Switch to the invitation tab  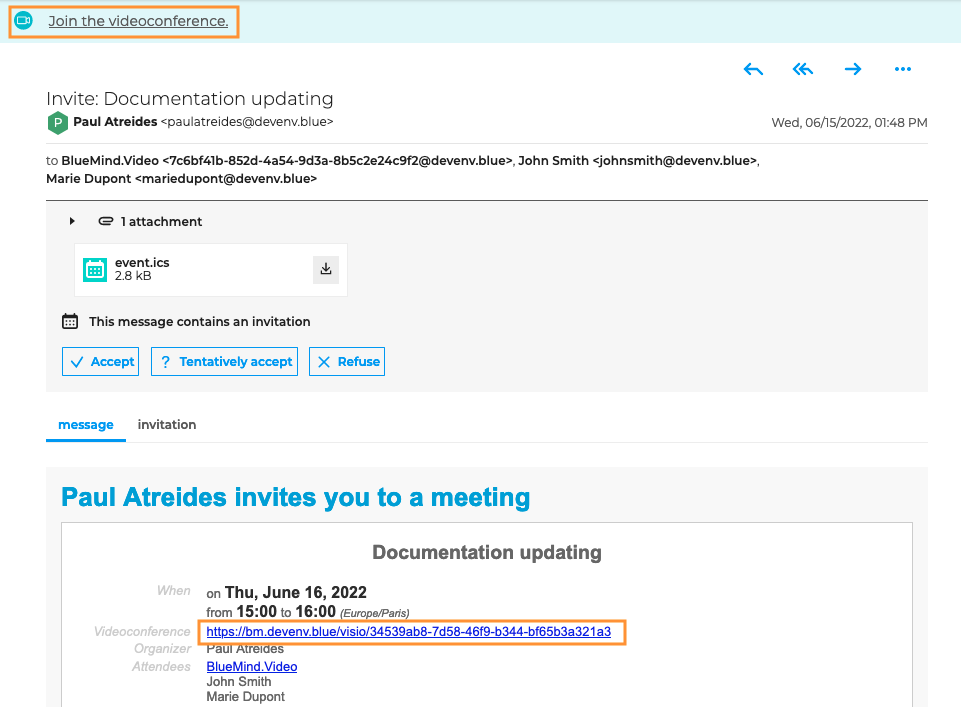point(167,425)
